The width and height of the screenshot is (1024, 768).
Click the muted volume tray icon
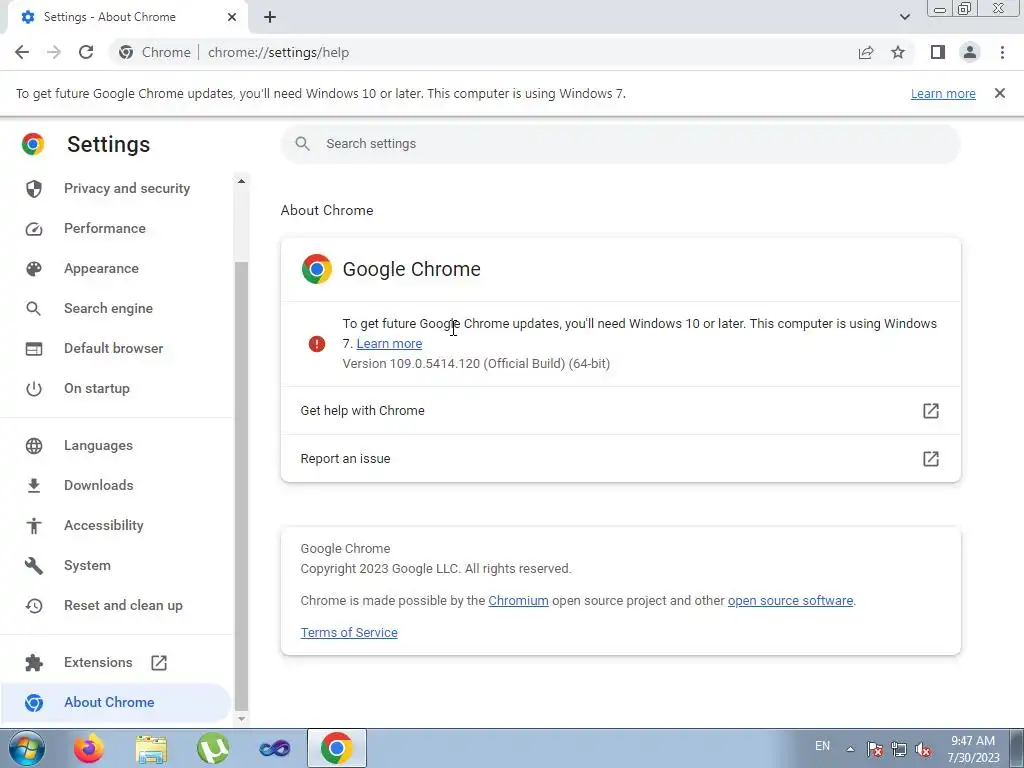tap(923, 750)
